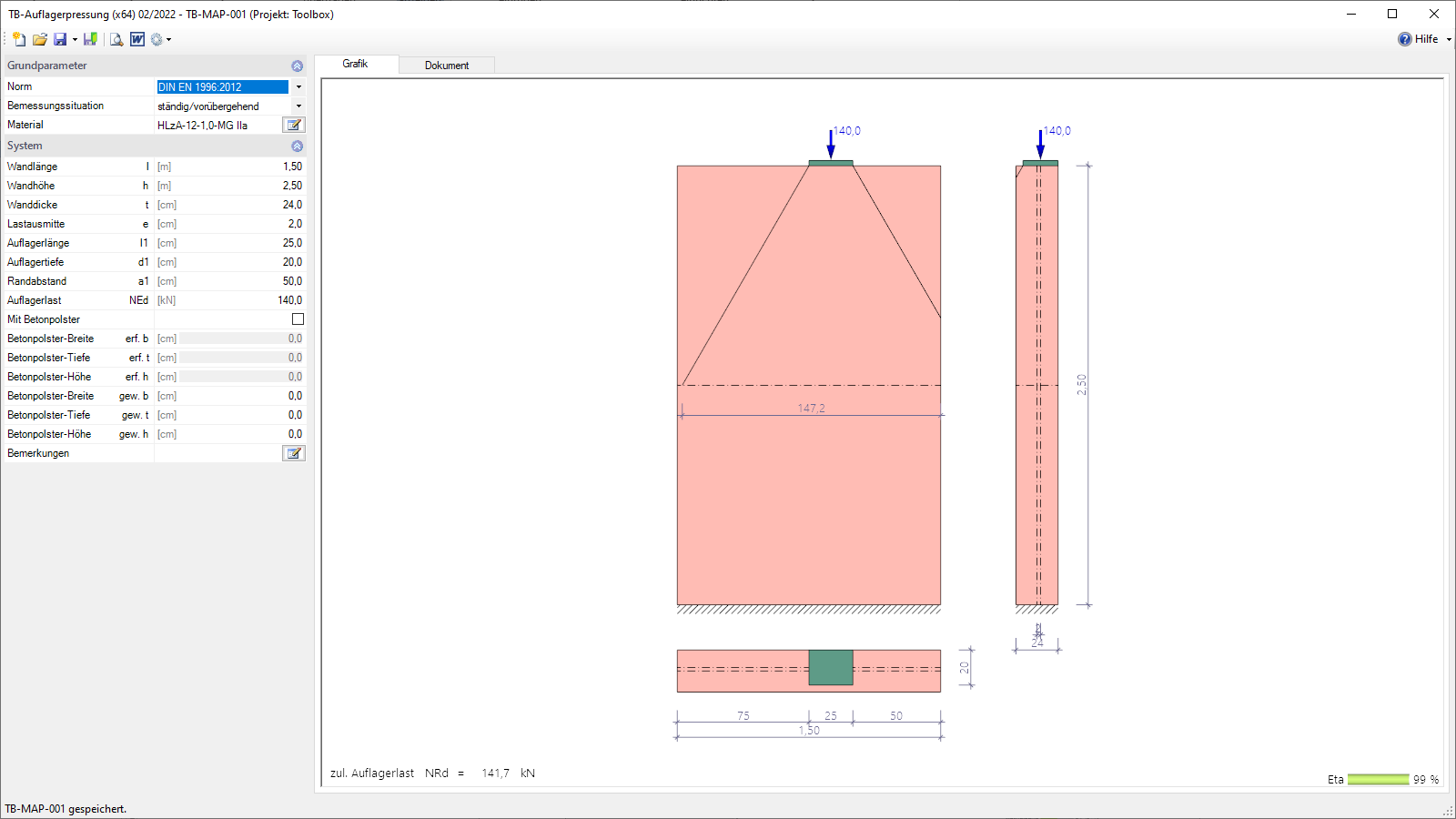The width and height of the screenshot is (1456, 819).
Task: Open the Bemerkungen edit button
Action: (294, 453)
